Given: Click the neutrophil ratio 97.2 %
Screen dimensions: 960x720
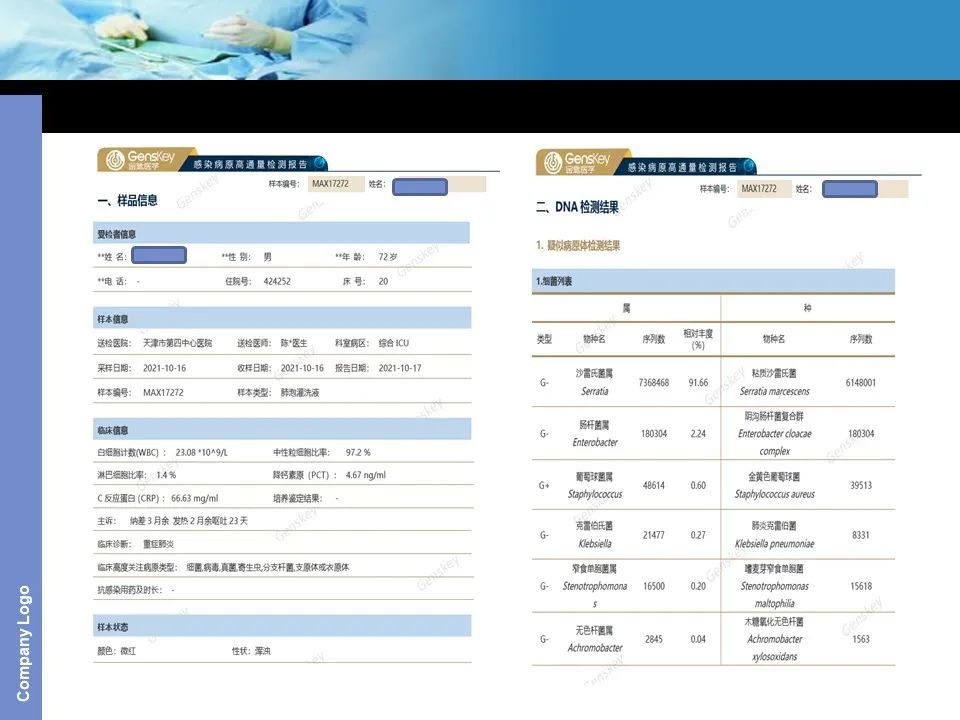Looking at the screenshot, I should 358,452.
